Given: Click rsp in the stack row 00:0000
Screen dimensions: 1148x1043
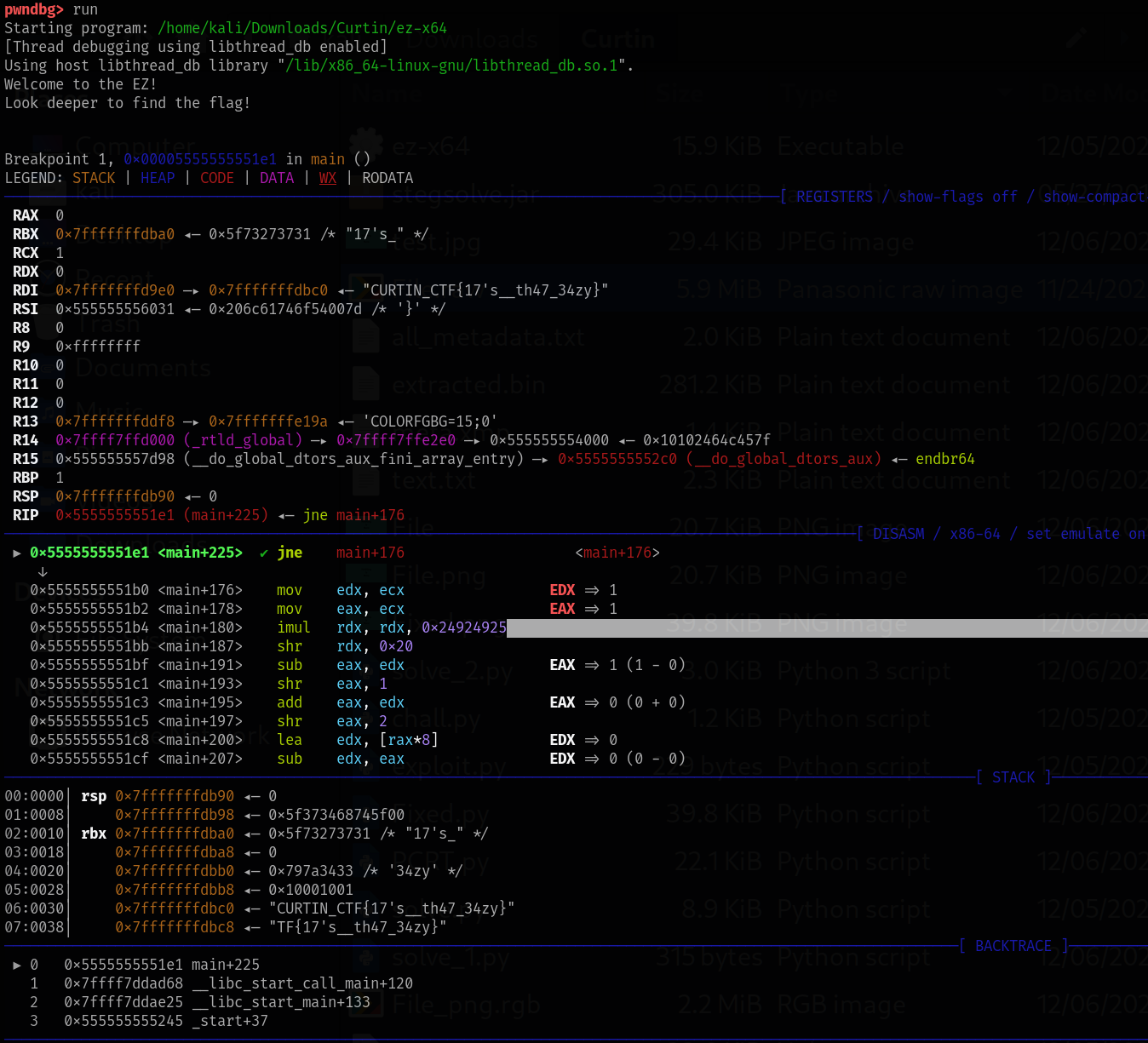Looking at the screenshot, I should 94,796.
